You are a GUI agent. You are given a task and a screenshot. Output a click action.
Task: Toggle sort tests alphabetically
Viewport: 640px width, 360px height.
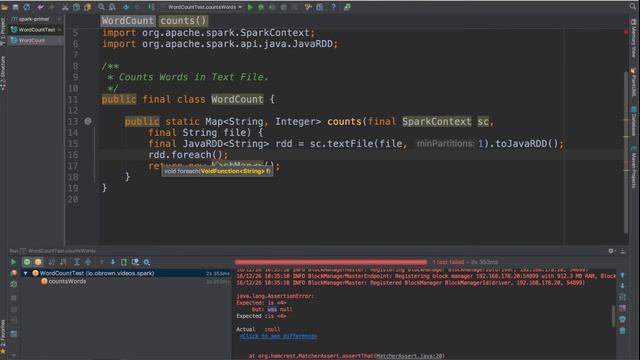point(51,262)
